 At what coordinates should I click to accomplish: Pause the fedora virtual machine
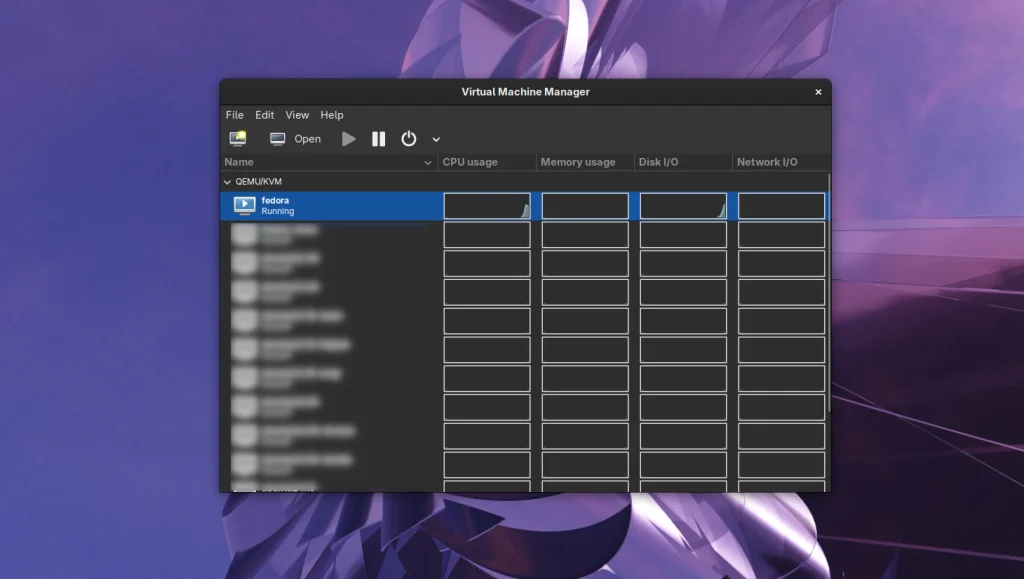click(378, 139)
